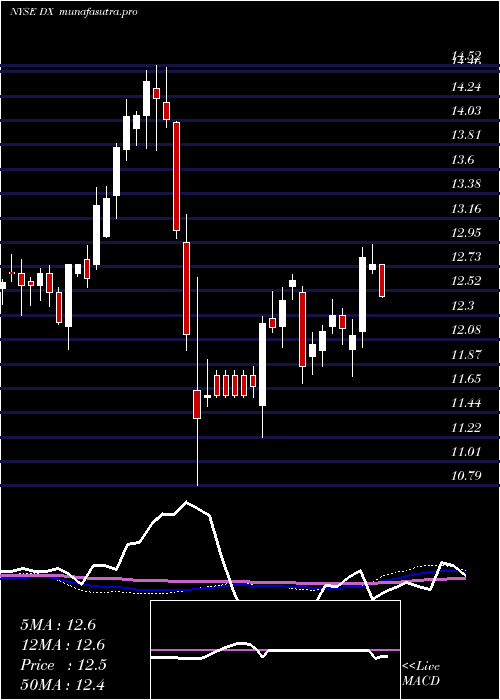Select the 13.16 price axis label
The width and height of the screenshot is (500, 700).
pyautogui.click(x=467, y=208)
